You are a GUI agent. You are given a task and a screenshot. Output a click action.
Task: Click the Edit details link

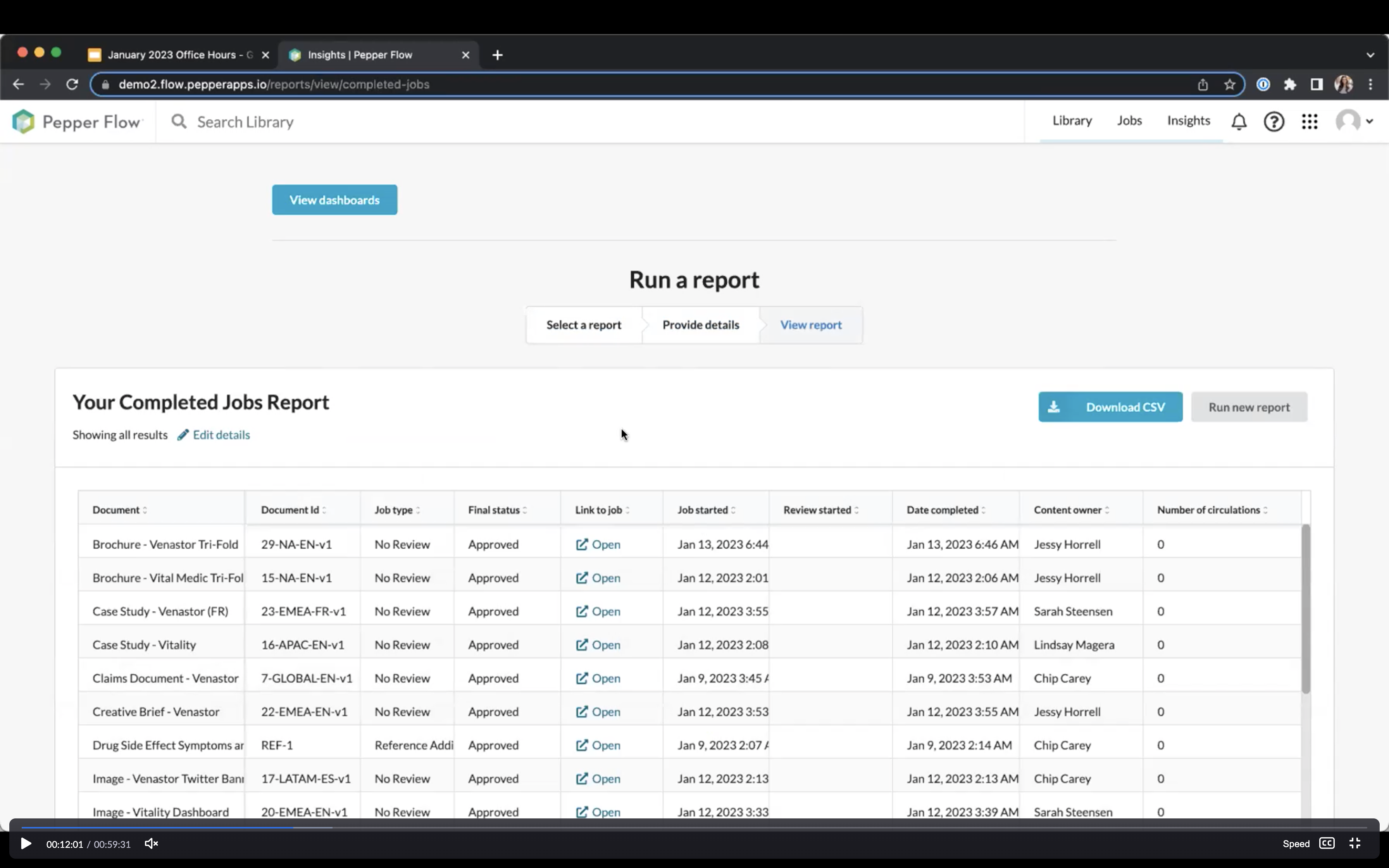[x=214, y=435]
